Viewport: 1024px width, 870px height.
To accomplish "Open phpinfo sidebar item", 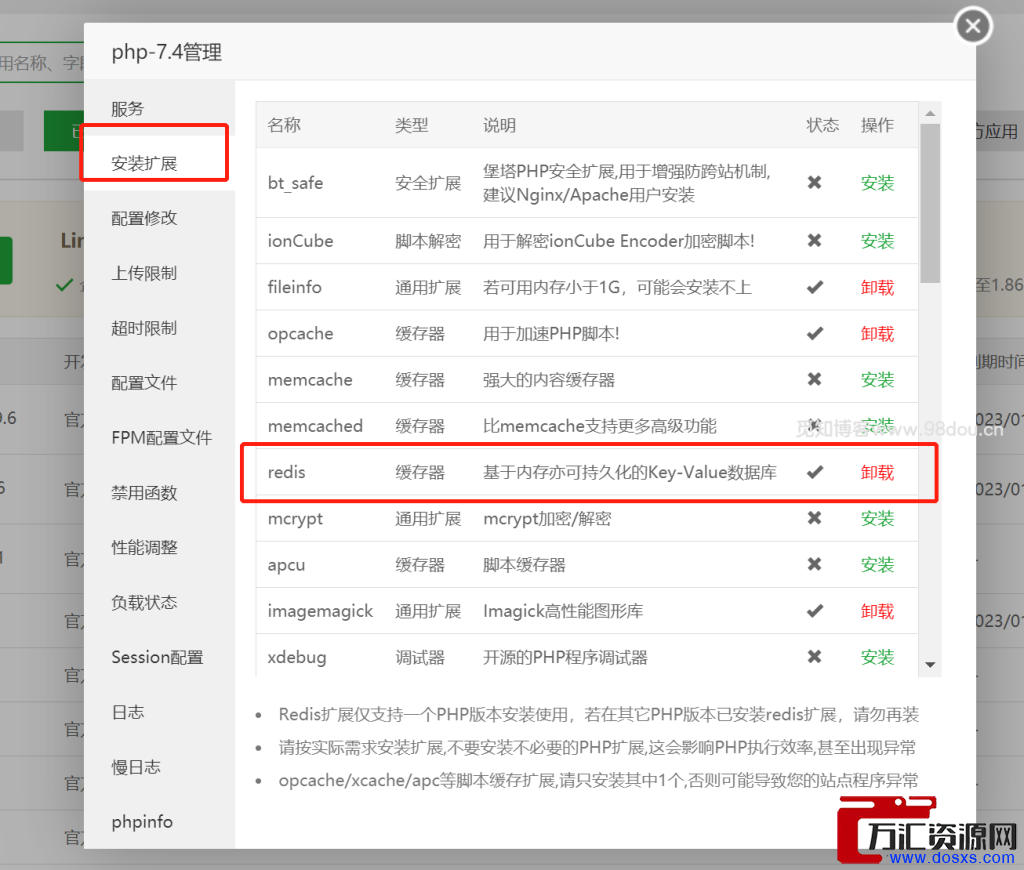I will 142,822.
